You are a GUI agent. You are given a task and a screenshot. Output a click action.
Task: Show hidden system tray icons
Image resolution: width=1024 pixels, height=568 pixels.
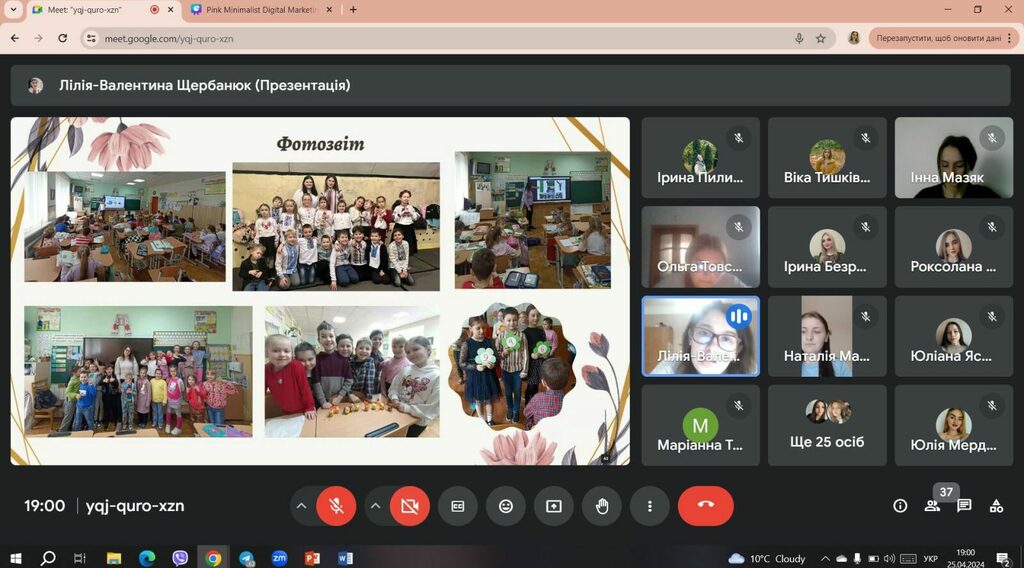[x=825, y=558]
